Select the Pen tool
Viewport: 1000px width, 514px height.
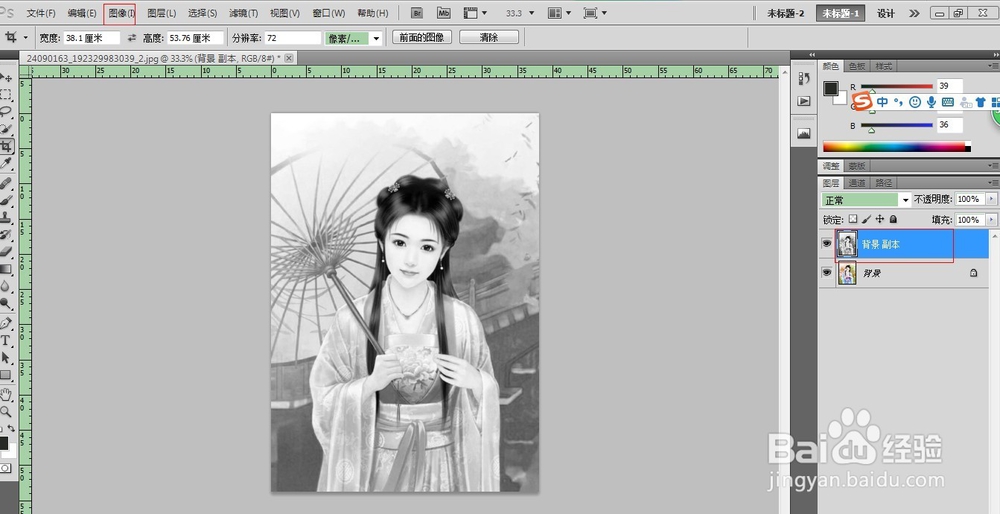[6, 323]
